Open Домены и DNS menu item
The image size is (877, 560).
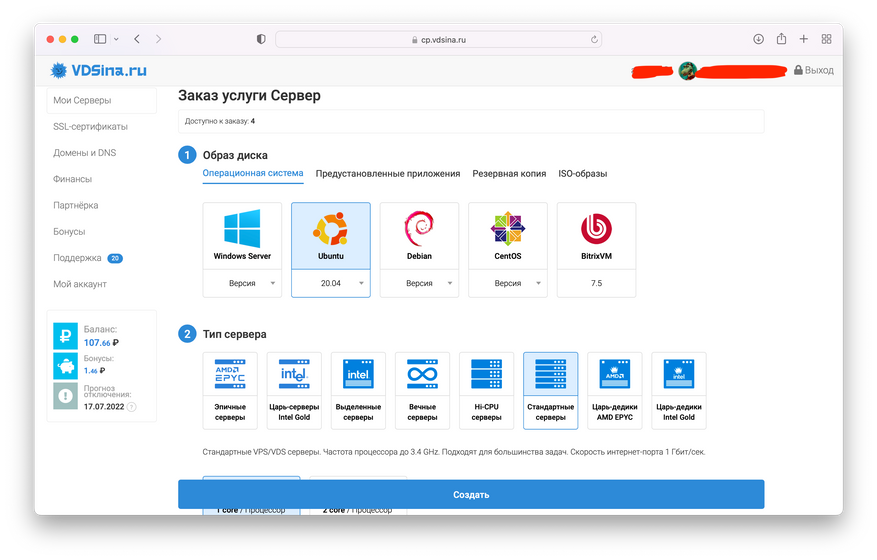click(85, 153)
